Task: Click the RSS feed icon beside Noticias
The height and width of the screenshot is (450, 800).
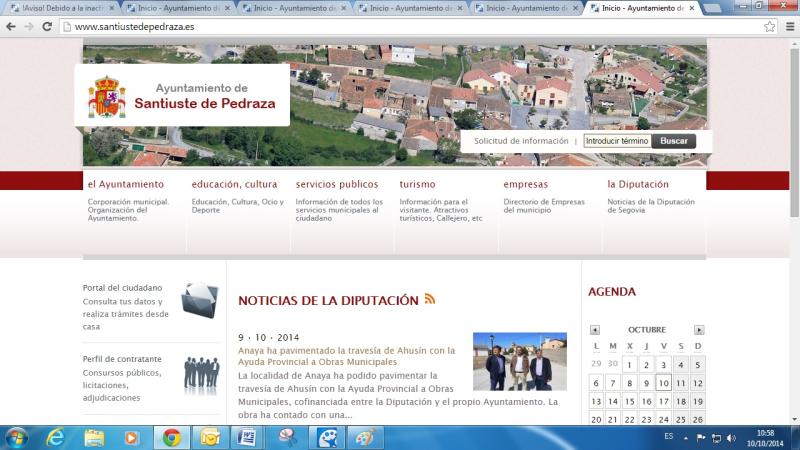Action: click(x=430, y=299)
